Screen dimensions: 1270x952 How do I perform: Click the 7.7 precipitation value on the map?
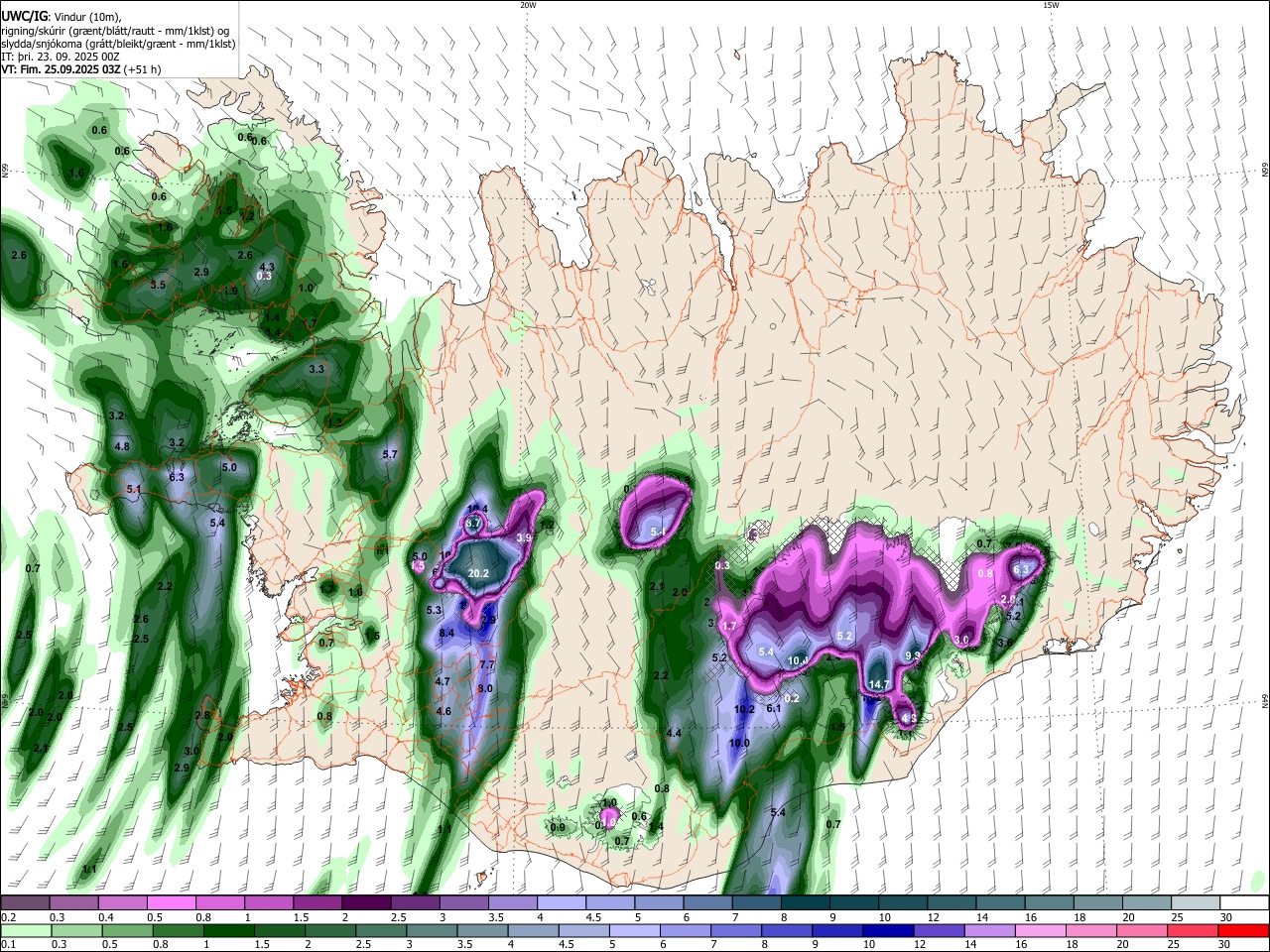tap(487, 664)
